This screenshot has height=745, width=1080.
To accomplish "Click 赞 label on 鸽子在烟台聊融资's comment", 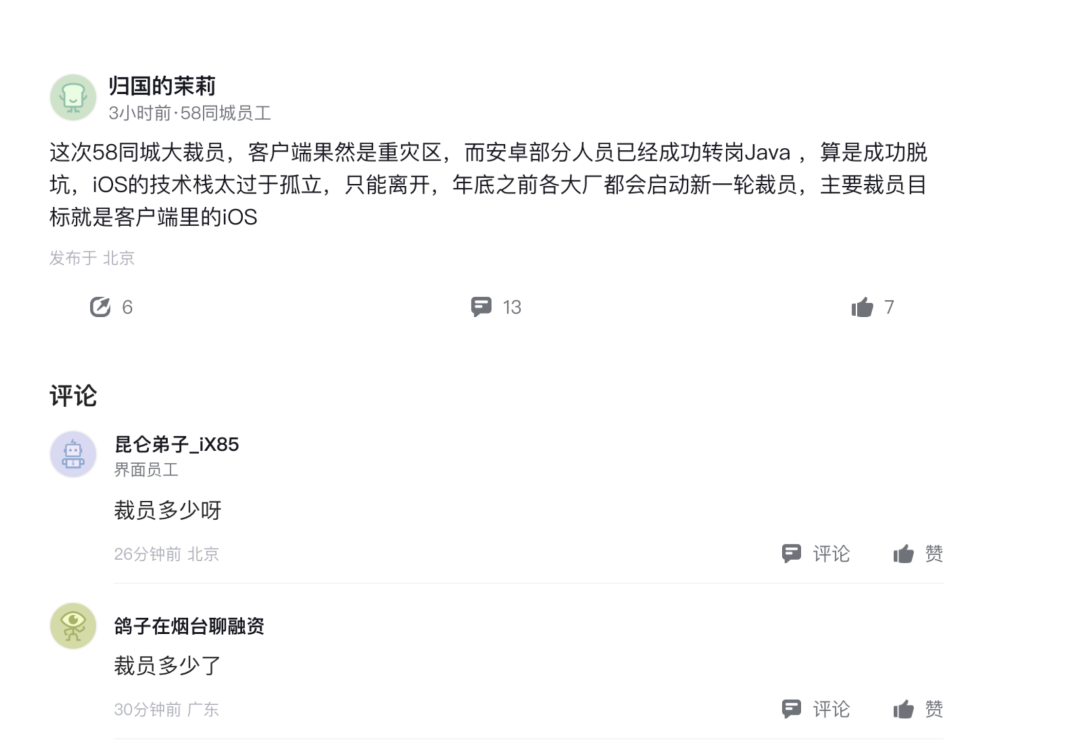I will 934,709.
